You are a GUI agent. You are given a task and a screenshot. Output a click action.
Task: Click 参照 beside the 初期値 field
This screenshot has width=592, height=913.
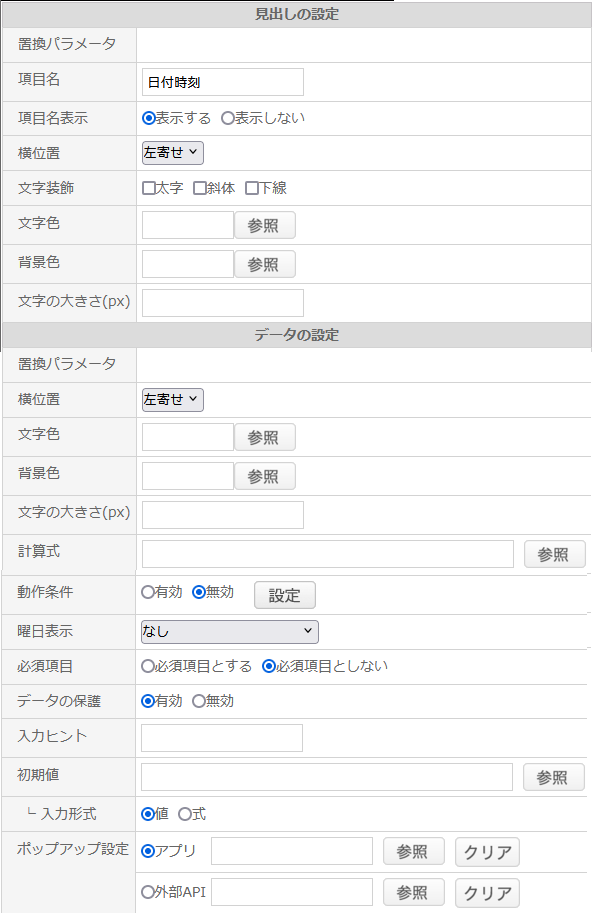pos(554,777)
